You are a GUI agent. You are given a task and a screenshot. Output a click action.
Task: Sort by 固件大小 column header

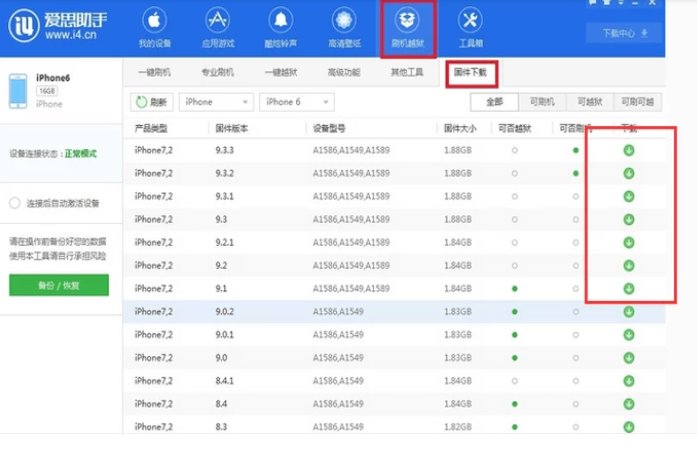pyautogui.click(x=460, y=129)
